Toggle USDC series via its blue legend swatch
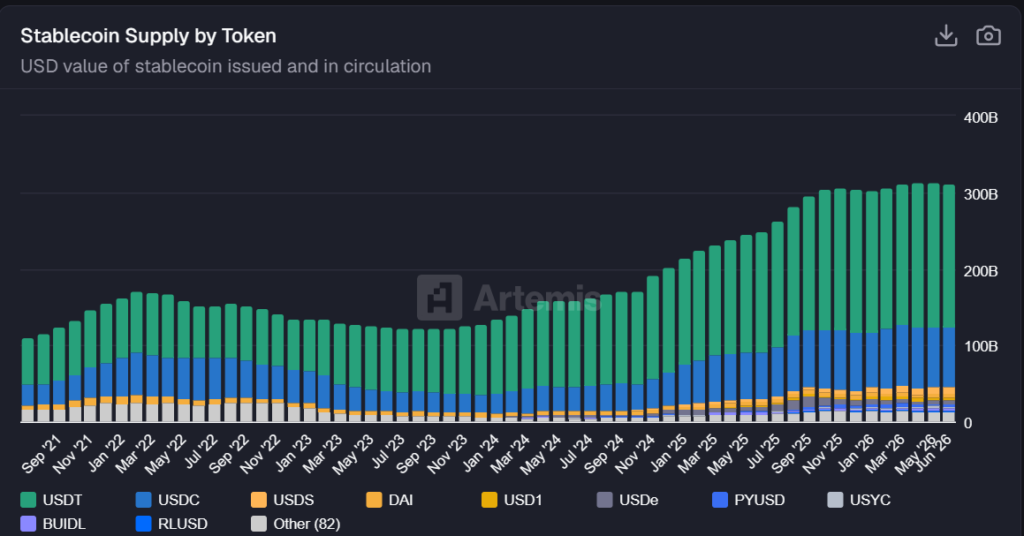Screen dimensions: 1024x536 (x=144, y=500)
